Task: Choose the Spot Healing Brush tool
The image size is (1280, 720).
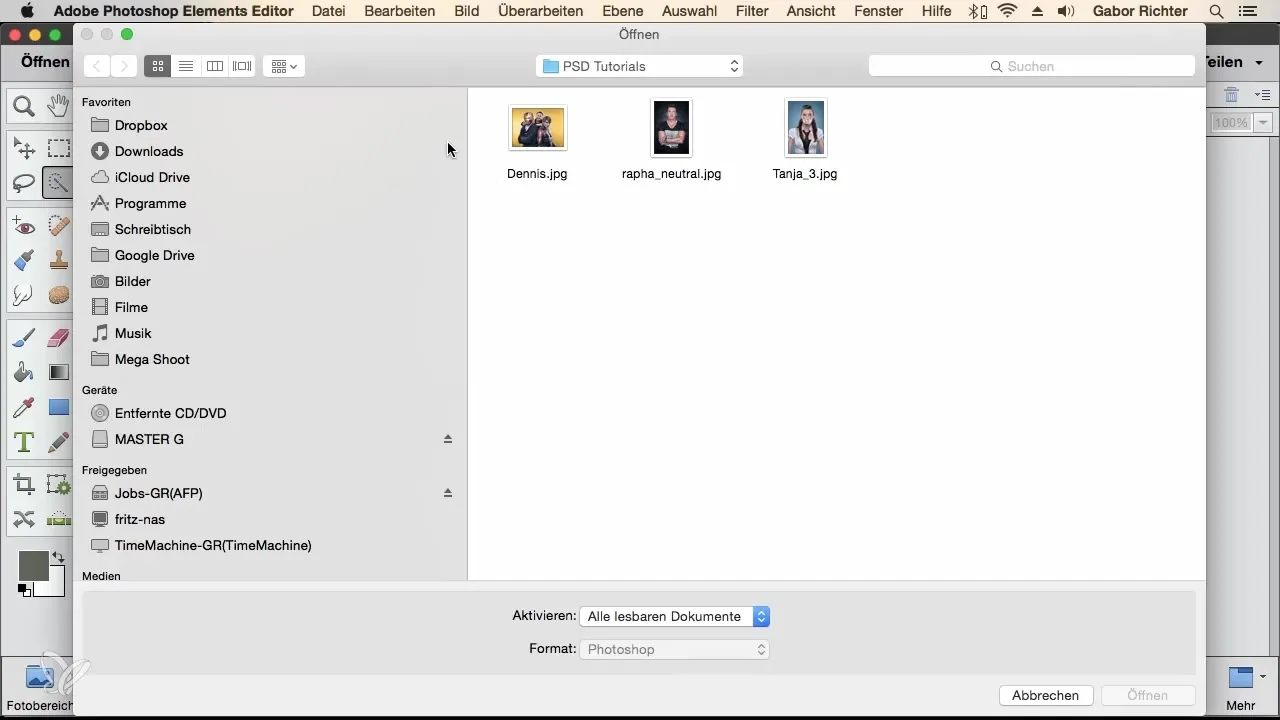Action: click(x=58, y=227)
